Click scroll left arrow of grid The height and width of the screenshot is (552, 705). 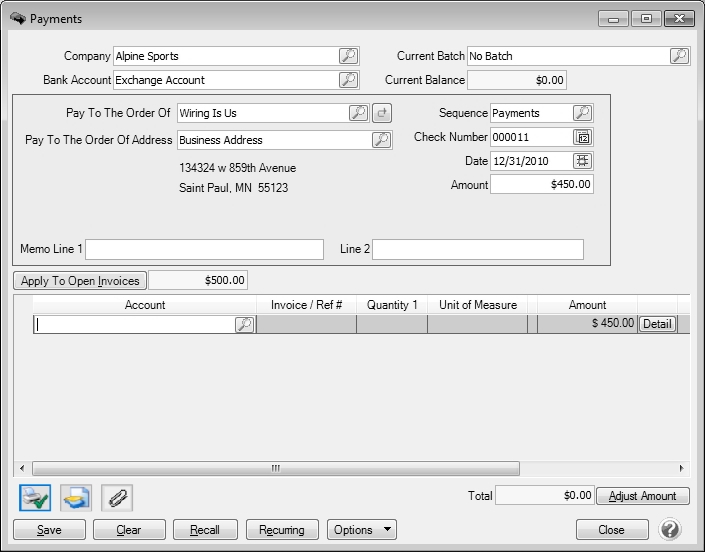(x=22, y=468)
